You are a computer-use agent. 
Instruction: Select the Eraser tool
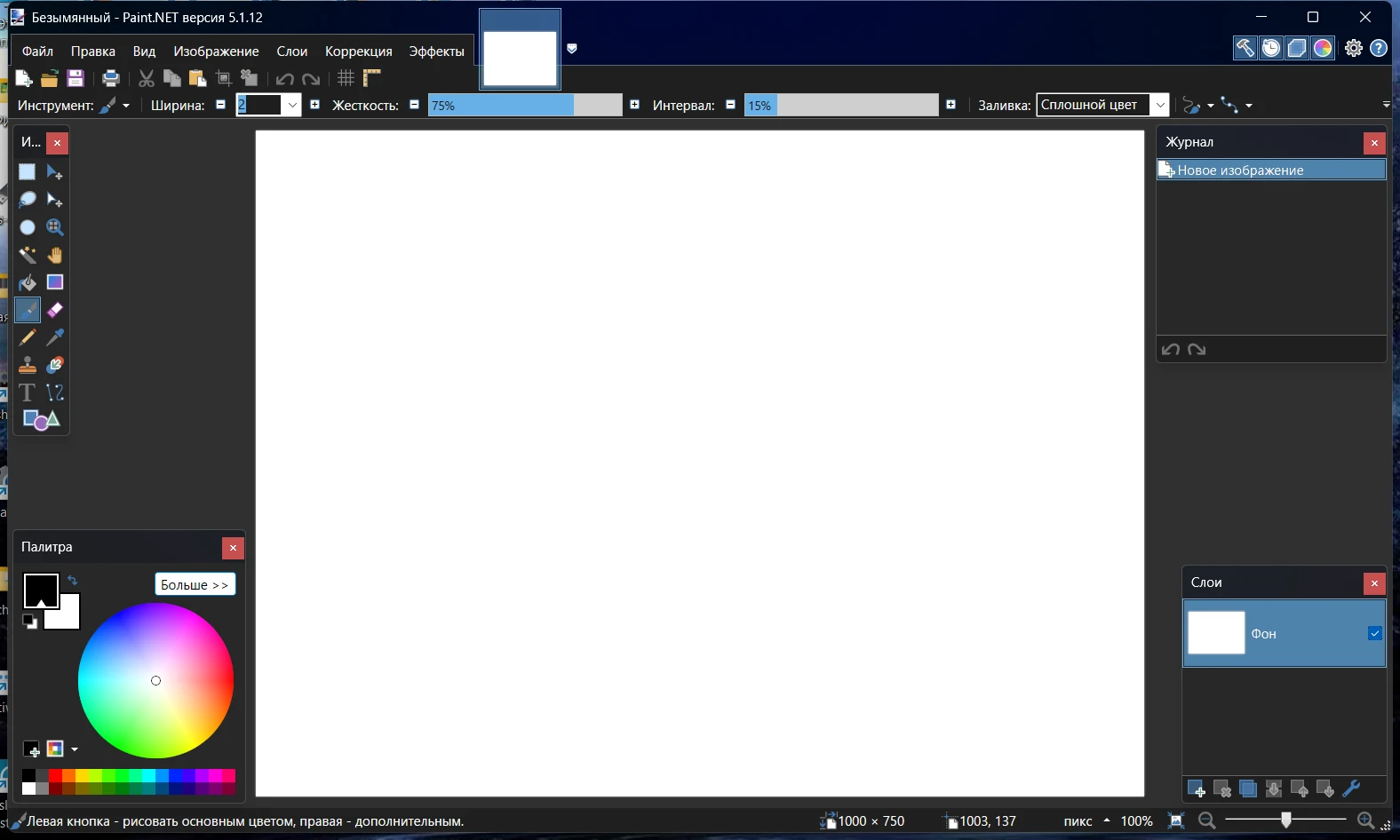point(55,310)
